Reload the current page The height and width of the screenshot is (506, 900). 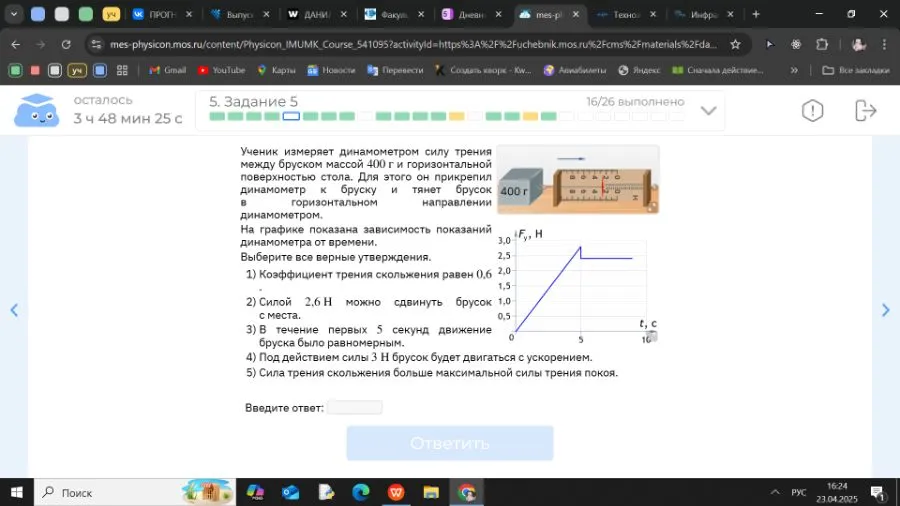(66, 44)
